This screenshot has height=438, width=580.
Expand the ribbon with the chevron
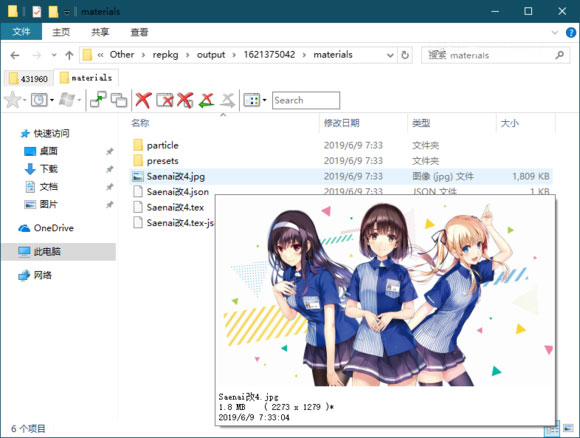coord(555,32)
